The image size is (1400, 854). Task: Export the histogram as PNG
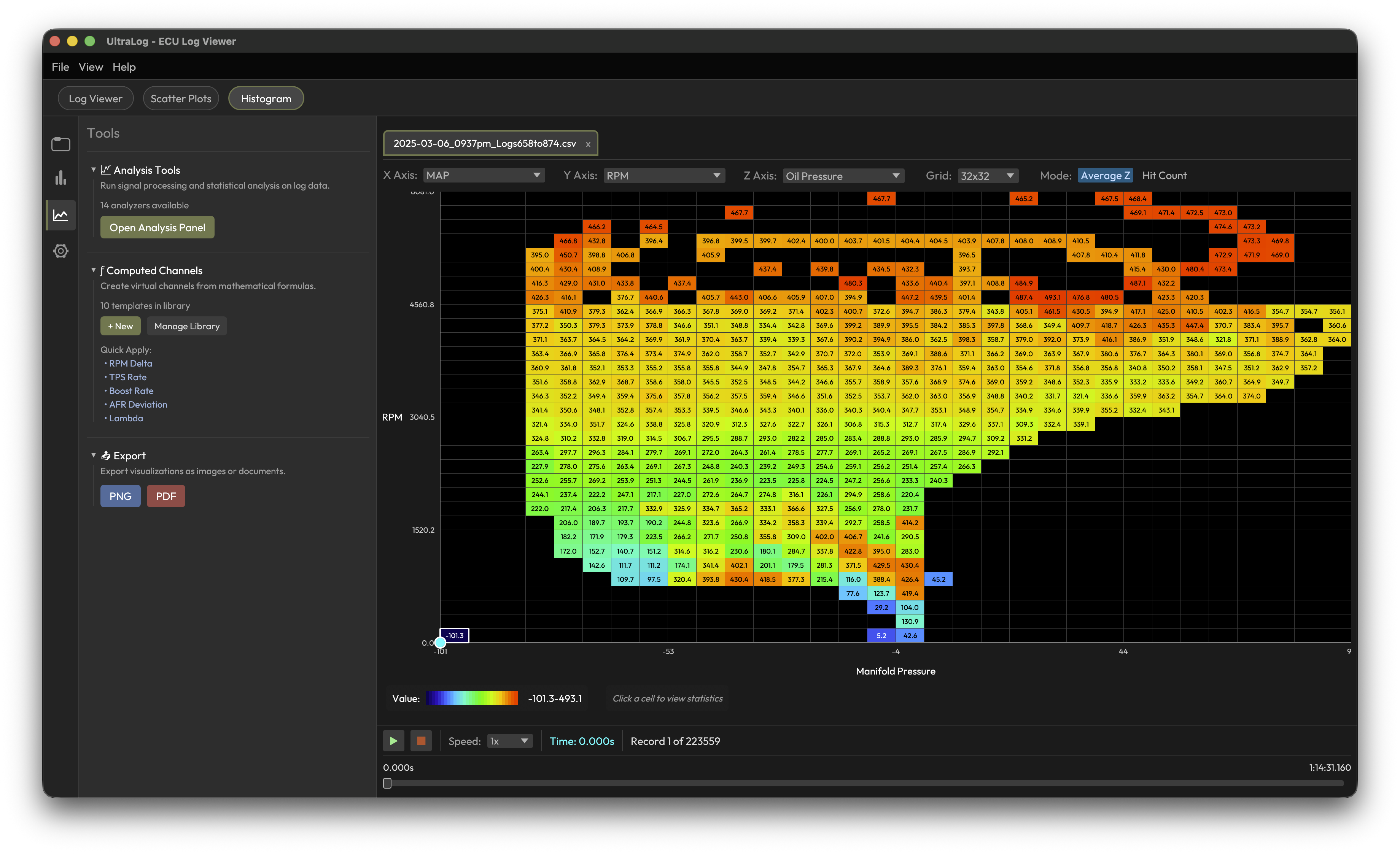(x=120, y=496)
